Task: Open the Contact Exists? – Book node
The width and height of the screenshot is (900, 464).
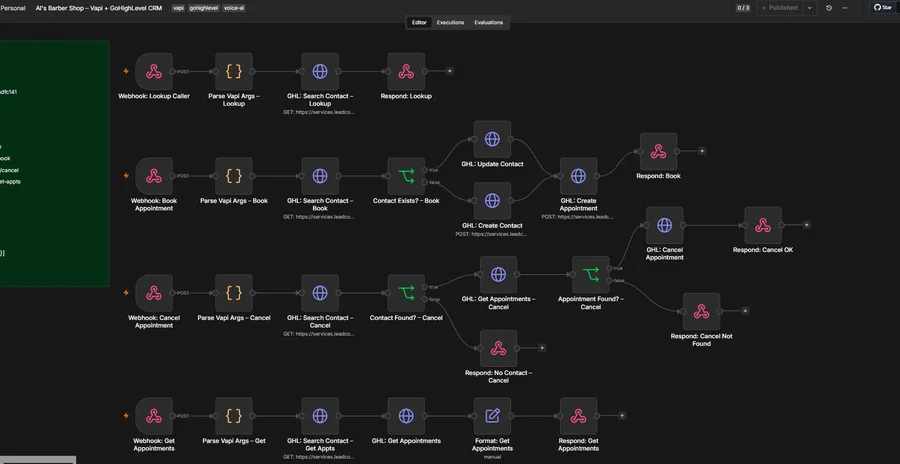Action: click(406, 176)
